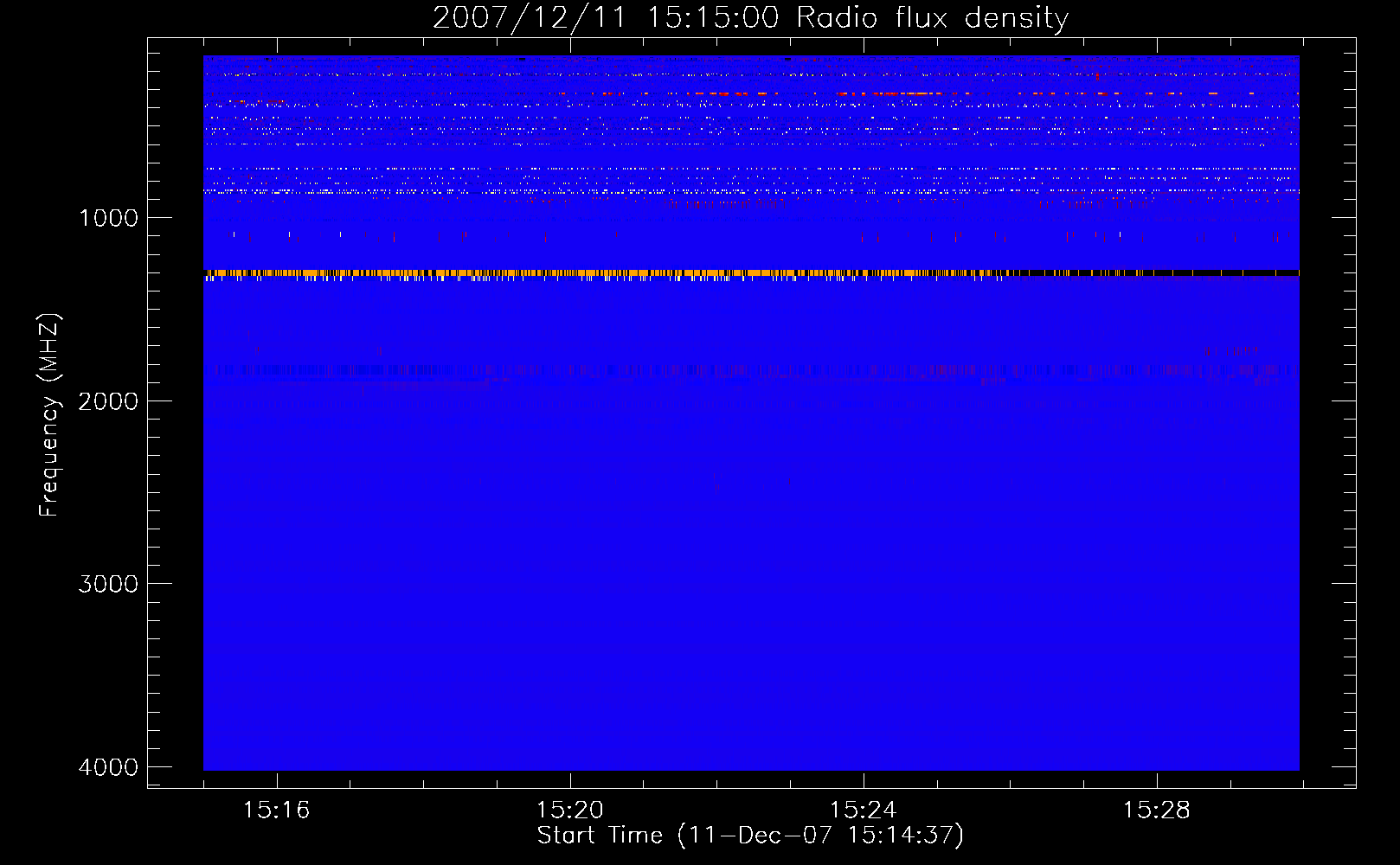
Task: Click the "Frequency (MHZ)" axis label
Action: (x=49, y=414)
